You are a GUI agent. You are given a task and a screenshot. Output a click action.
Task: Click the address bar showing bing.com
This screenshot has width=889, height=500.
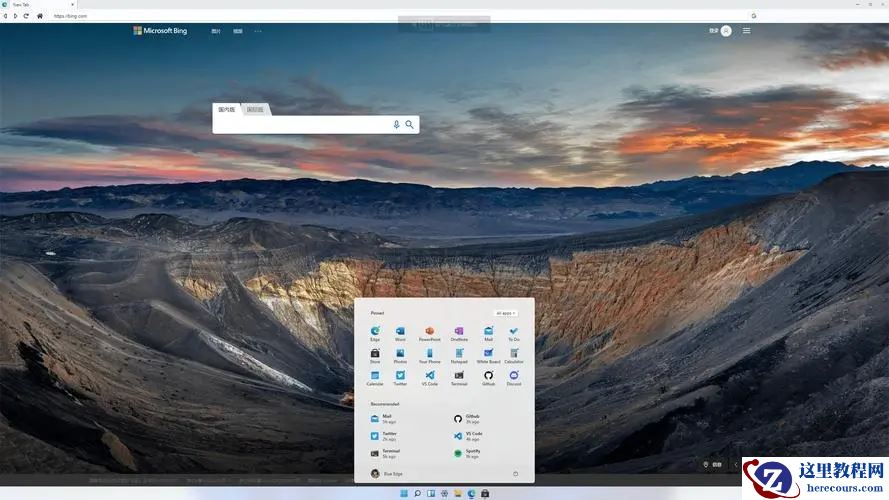point(397,16)
